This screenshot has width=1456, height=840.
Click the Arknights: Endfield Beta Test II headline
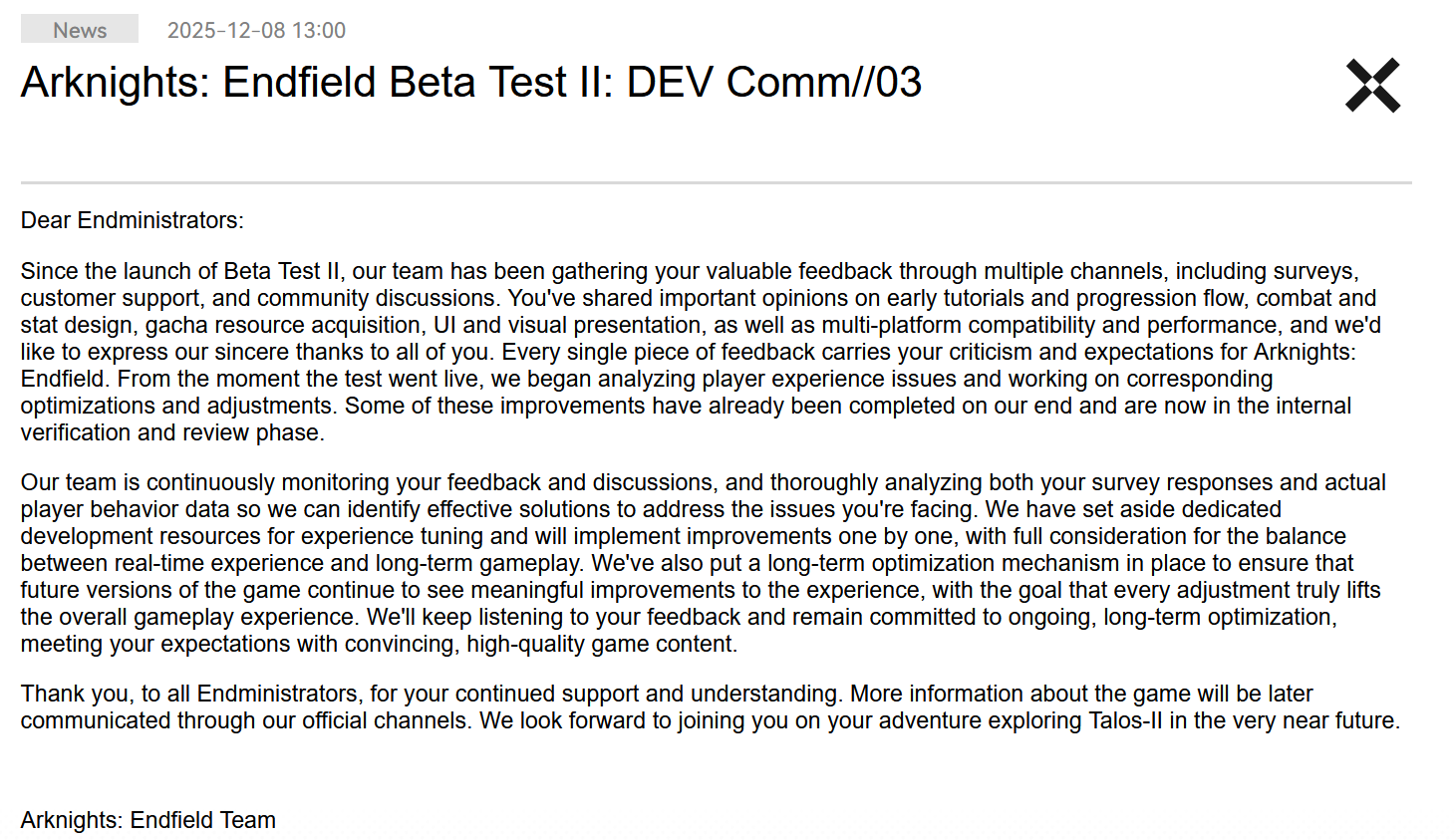[x=470, y=82]
